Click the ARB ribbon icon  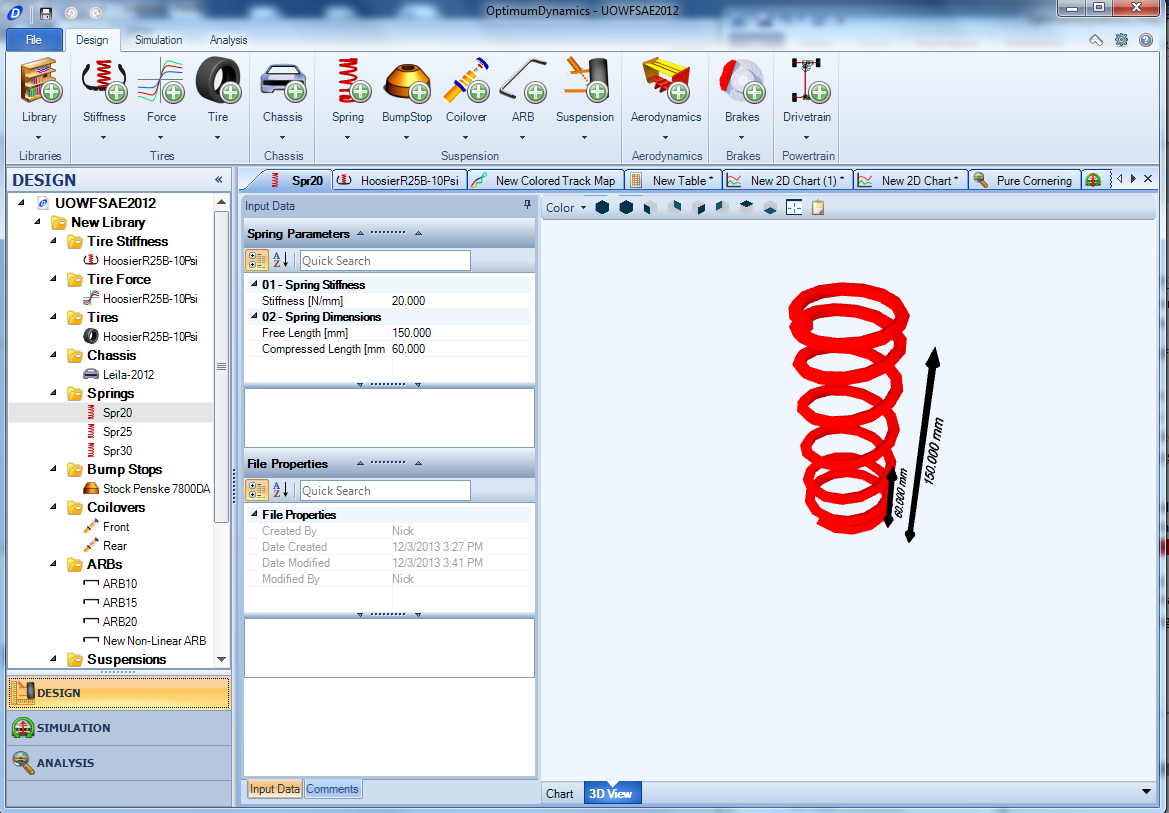click(x=523, y=82)
